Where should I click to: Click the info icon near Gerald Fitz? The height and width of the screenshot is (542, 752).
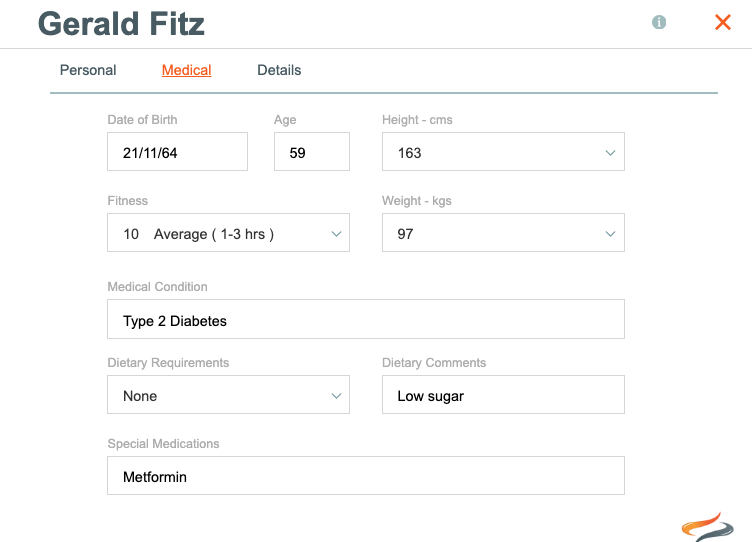click(x=659, y=22)
